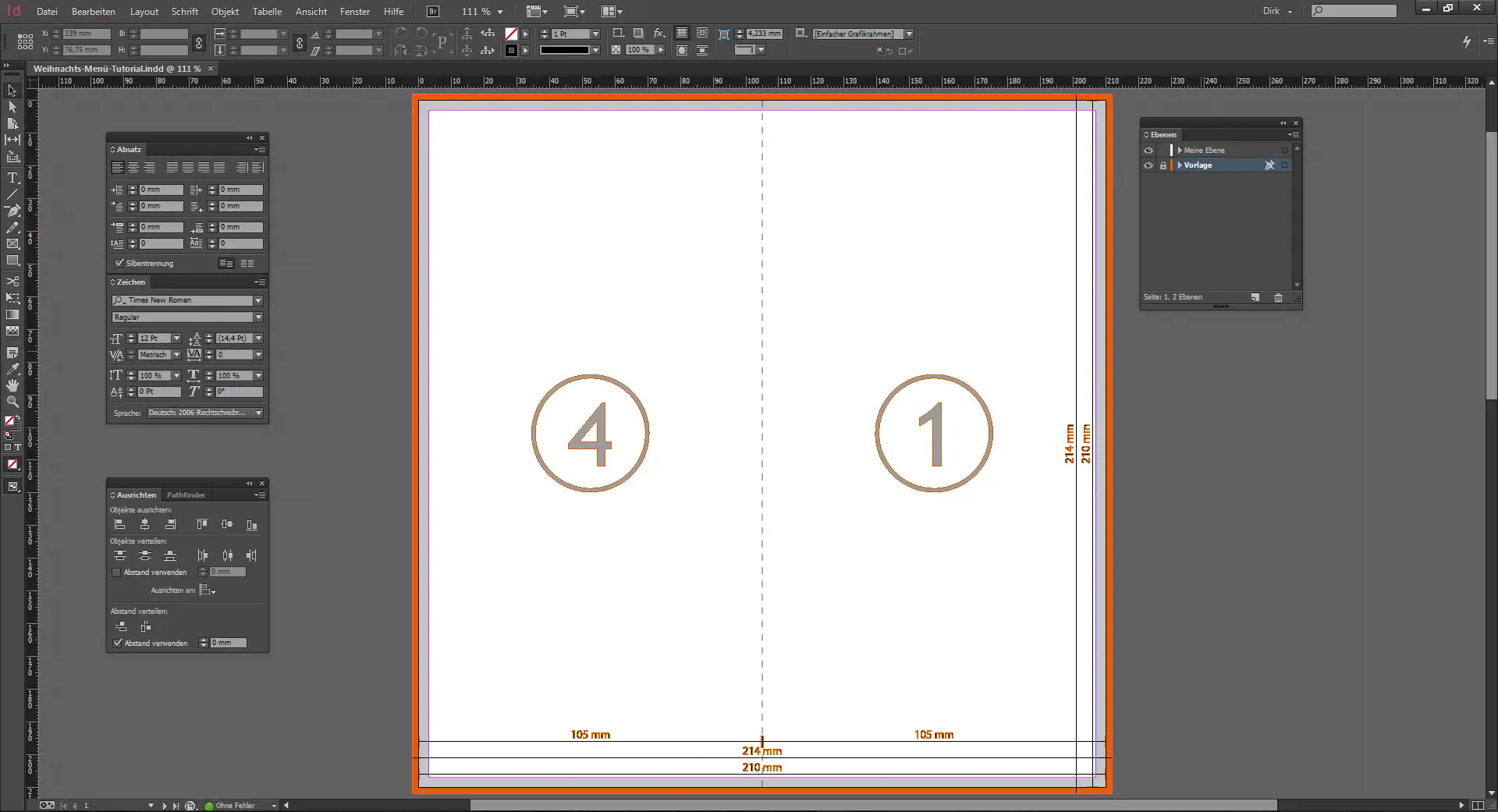1498x812 pixels.
Task: Enable Abstand verwenden under Objekte verteilen
Action: [116, 573]
